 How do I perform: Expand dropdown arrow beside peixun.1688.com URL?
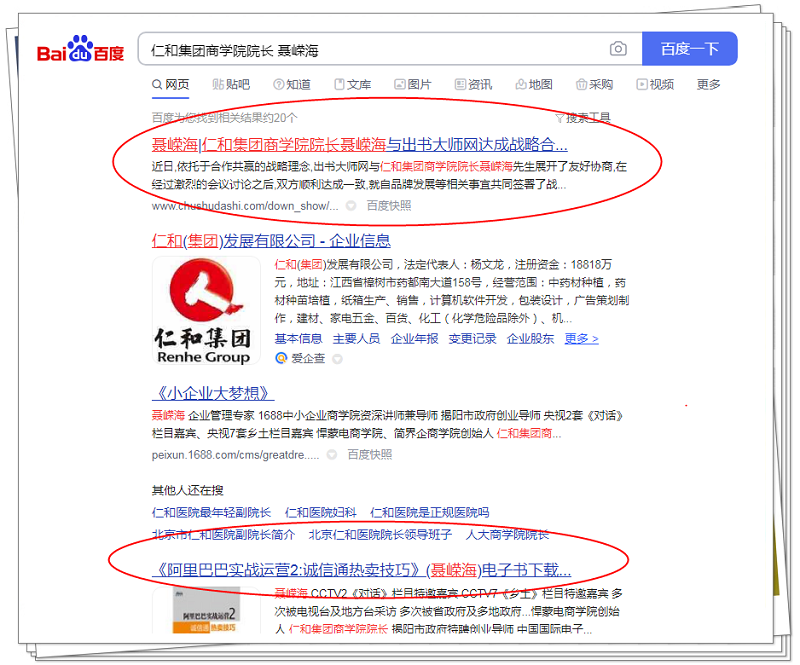[333, 454]
